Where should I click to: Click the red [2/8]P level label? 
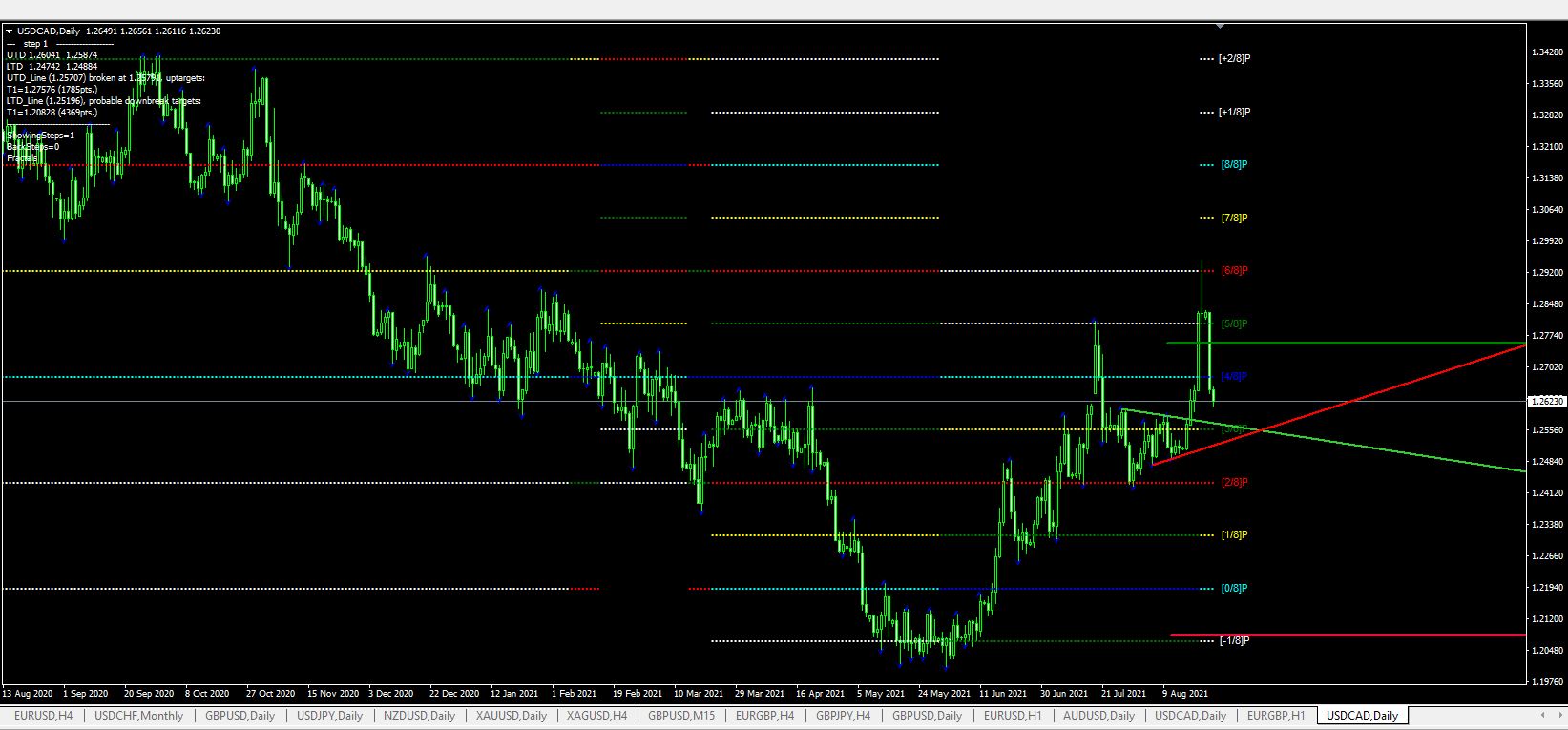(x=1234, y=483)
